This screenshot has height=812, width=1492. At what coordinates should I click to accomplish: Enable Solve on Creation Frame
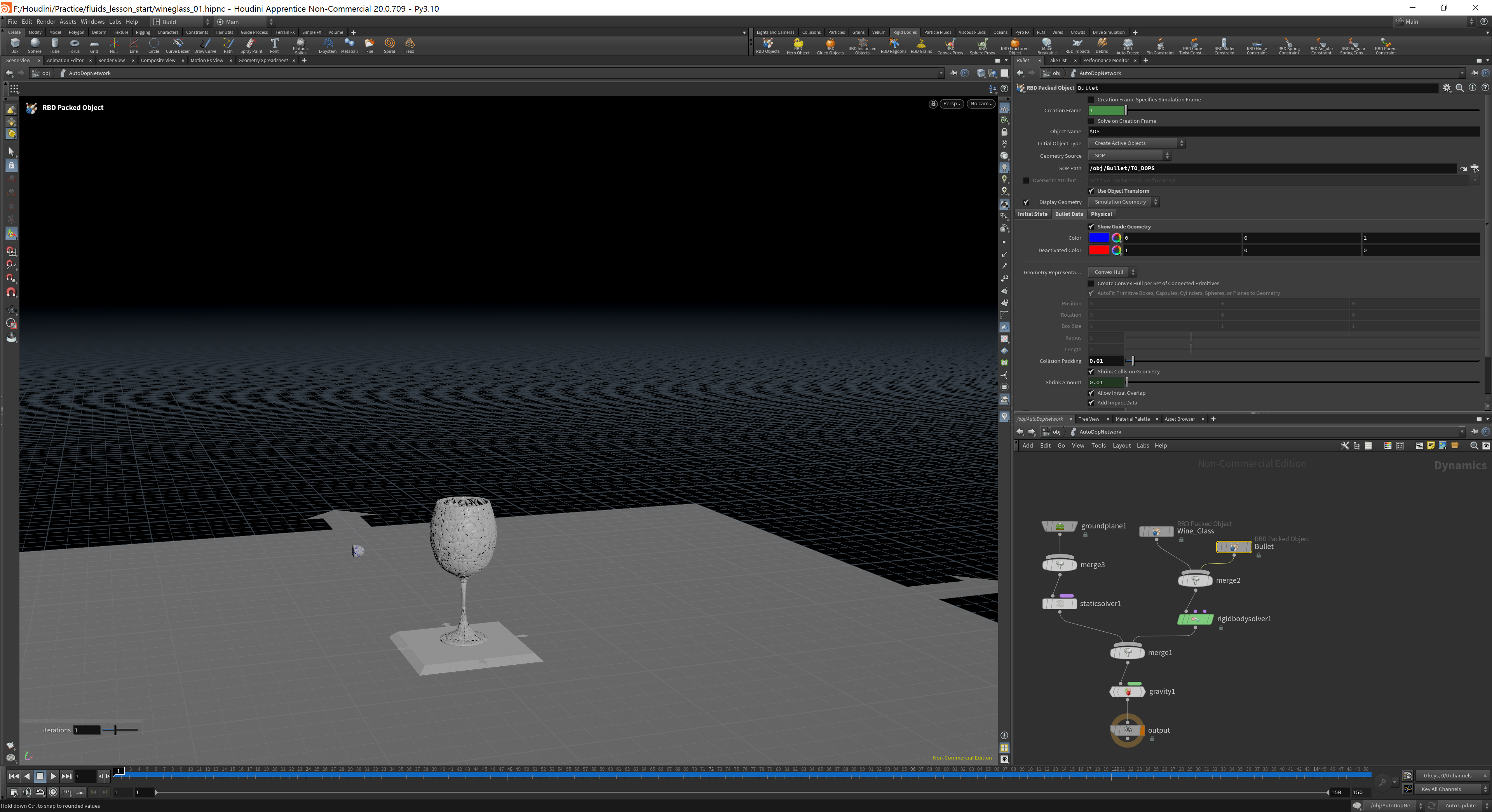(x=1091, y=121)
